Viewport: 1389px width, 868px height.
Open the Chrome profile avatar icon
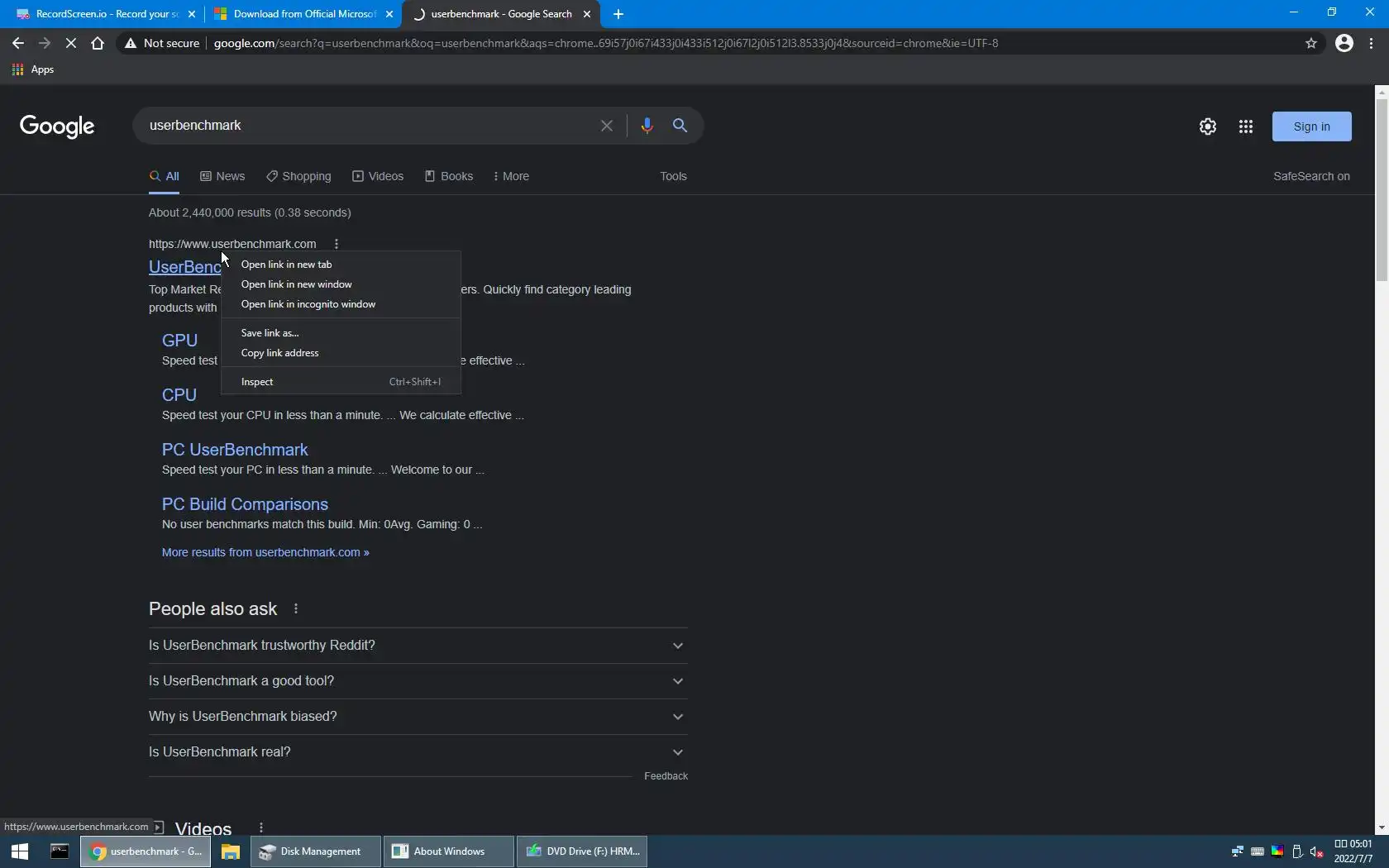pyautogui.click(x=1344, y=43)
